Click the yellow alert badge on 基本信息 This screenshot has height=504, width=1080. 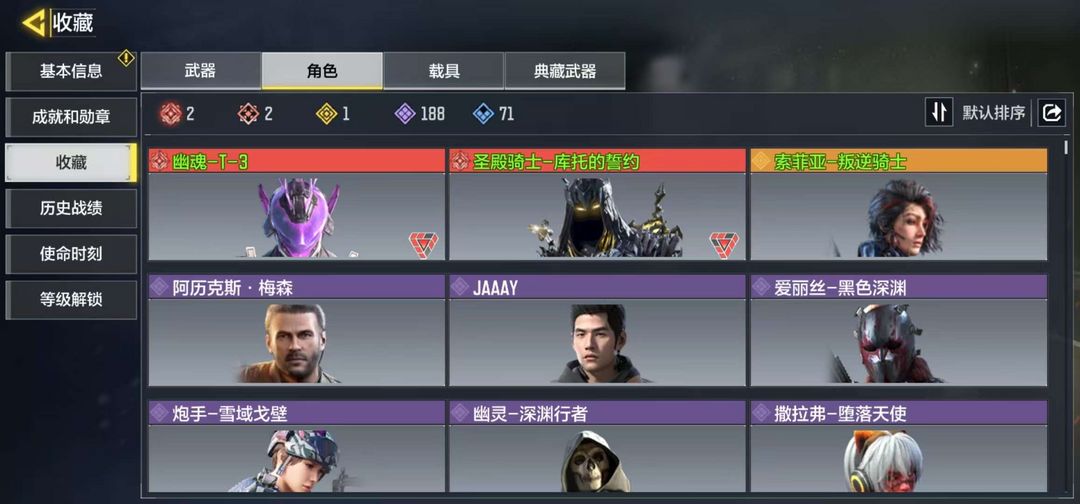click(x=126, y=59)
